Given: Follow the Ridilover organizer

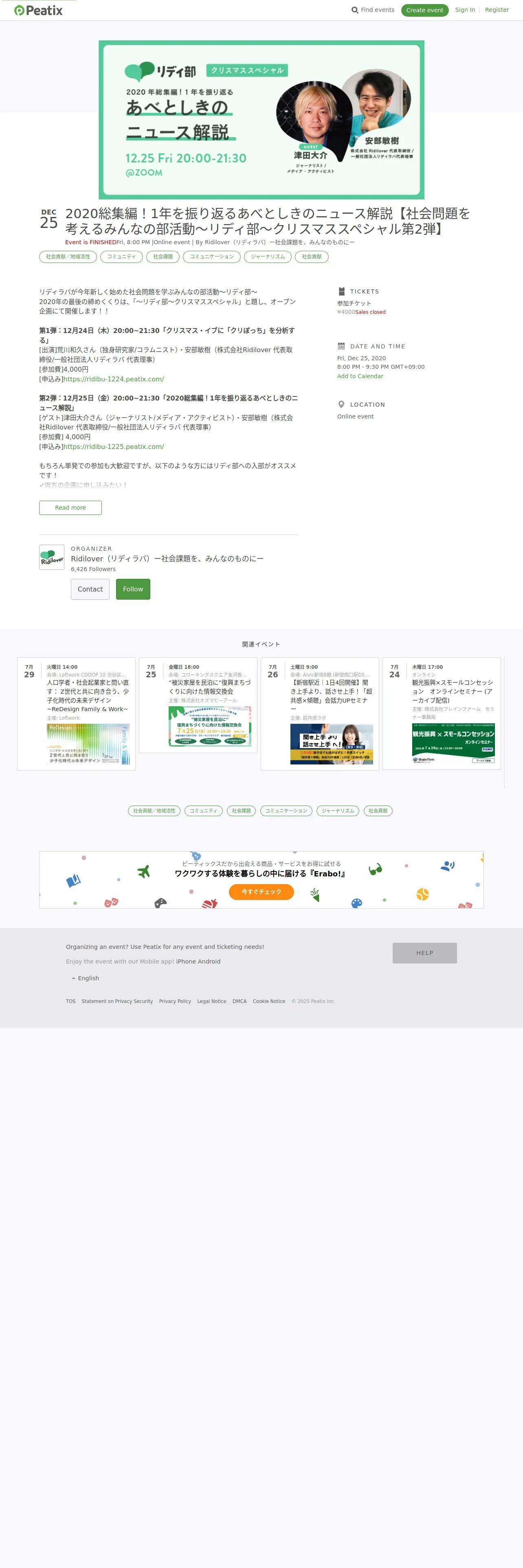Looking at the screenshot, I should (x=133, y=589).
